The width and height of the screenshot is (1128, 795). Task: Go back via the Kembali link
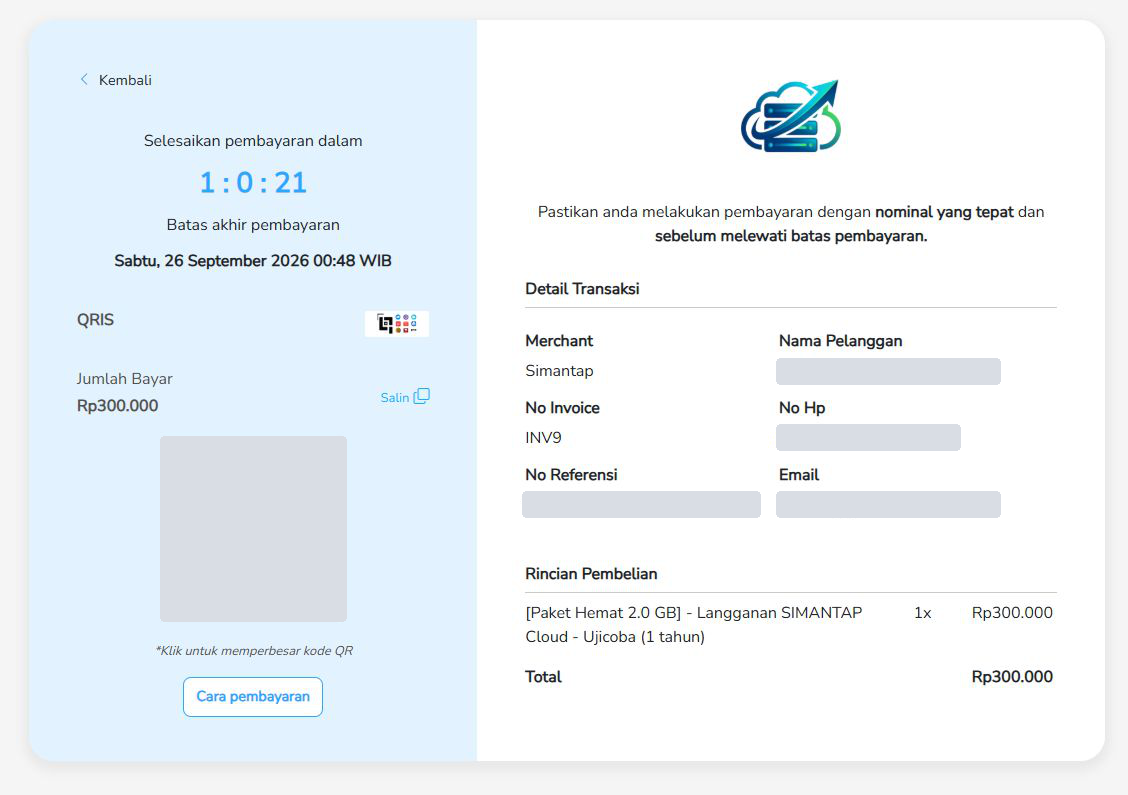point(125,80)
